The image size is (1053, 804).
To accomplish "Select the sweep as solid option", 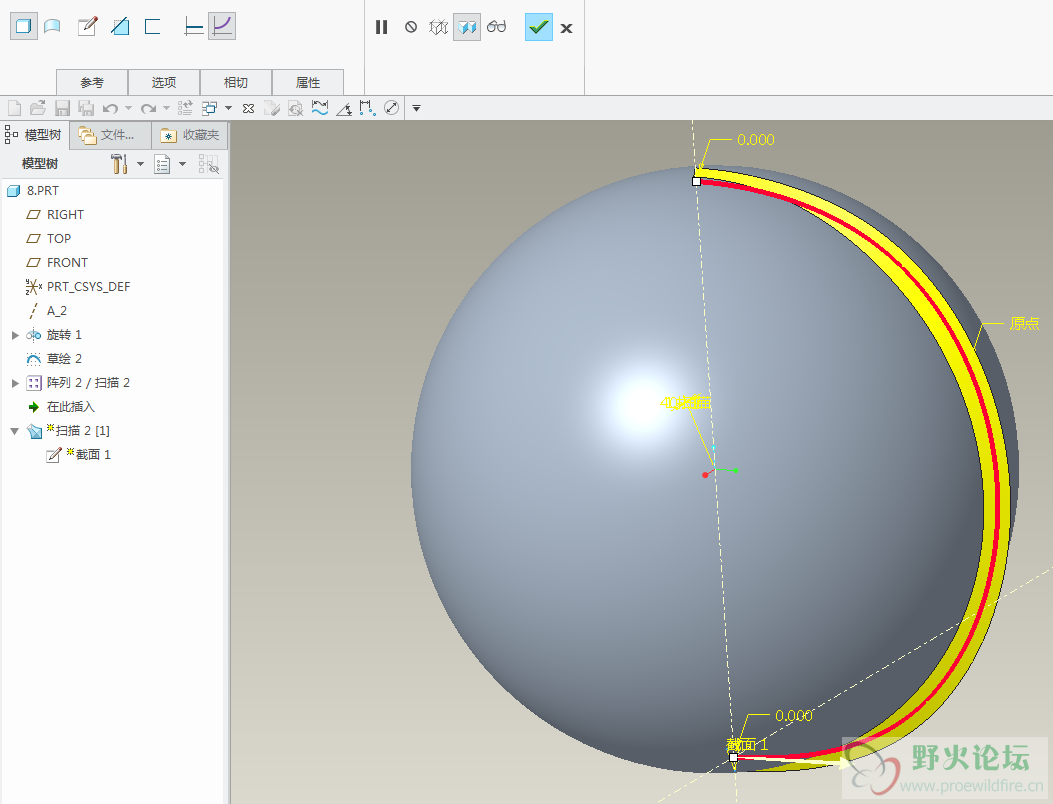I will click(24, 26).
